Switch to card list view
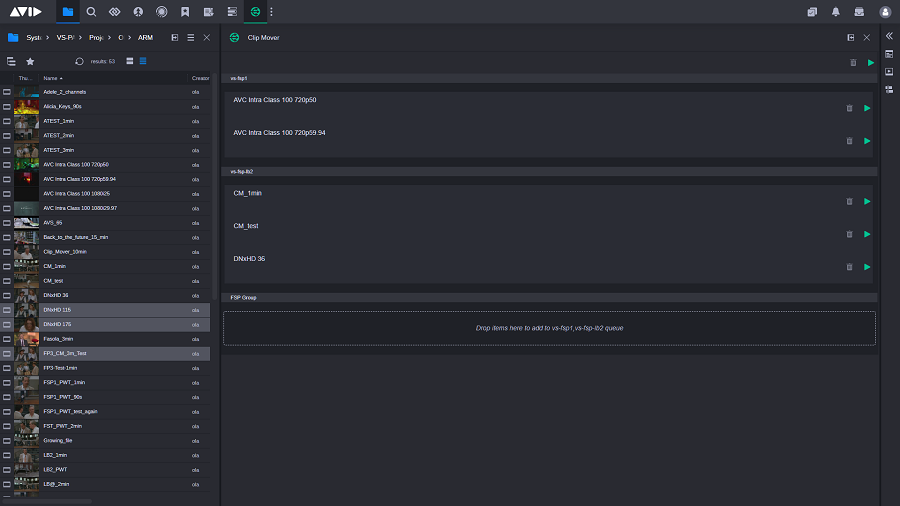 tap(130, 61)
